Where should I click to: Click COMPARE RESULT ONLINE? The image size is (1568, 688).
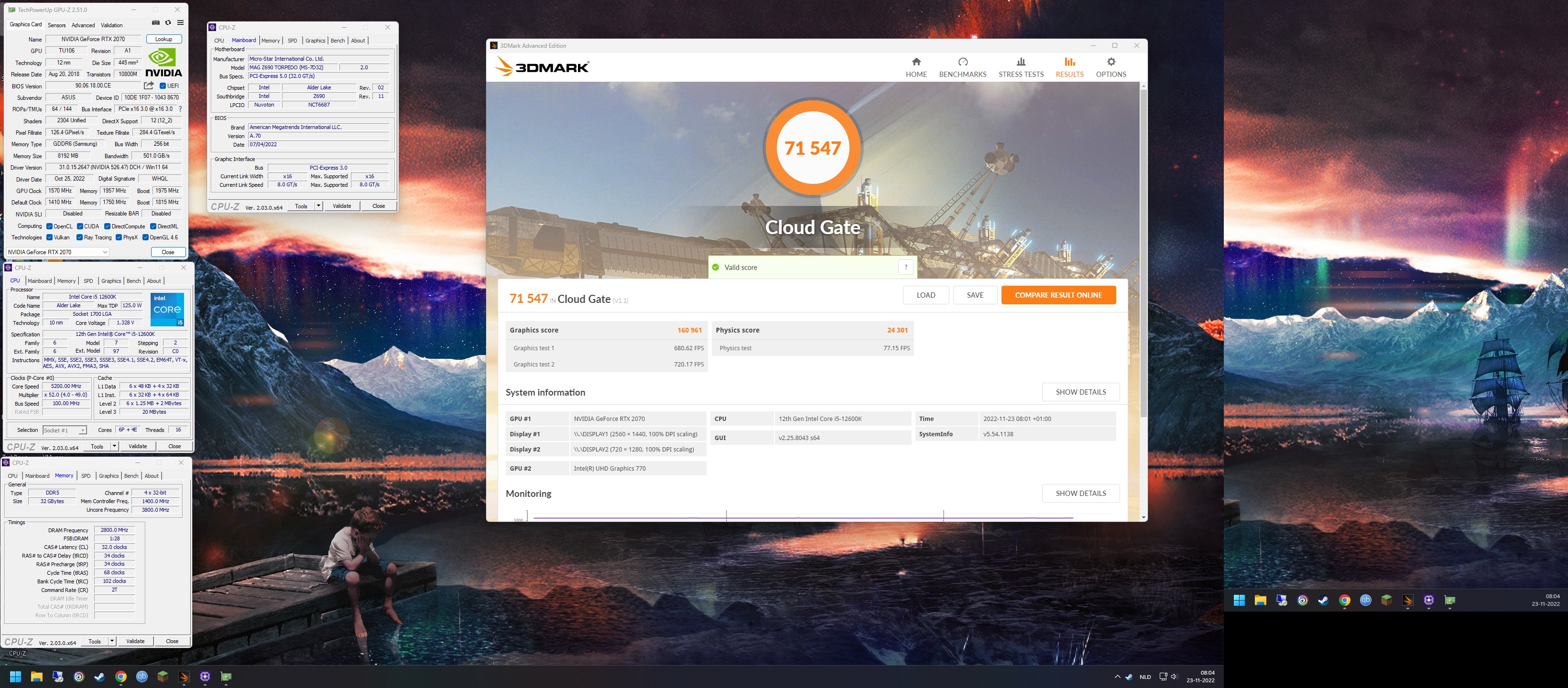point(1058,295)
